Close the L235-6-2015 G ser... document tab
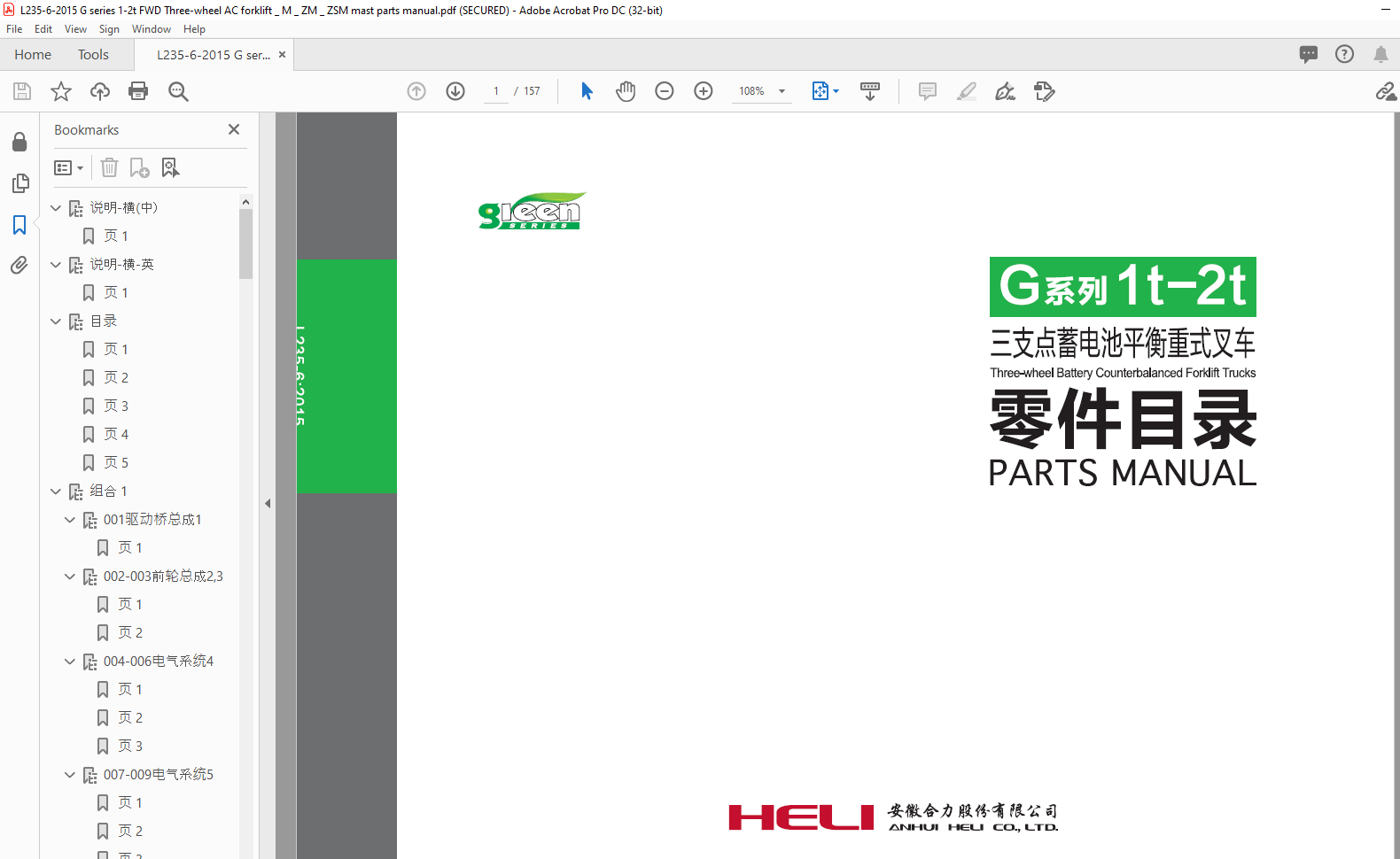 [x=283, y=54]
